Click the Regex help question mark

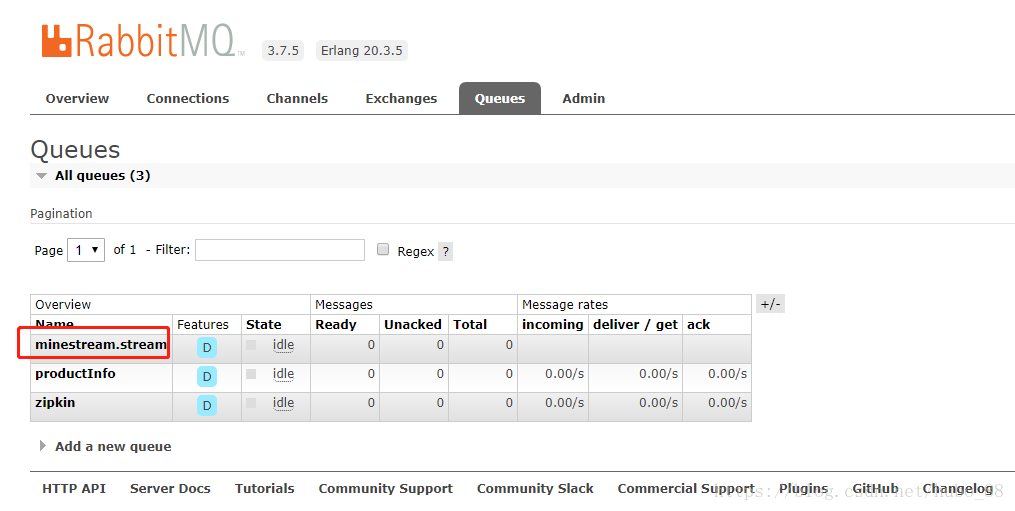[x=445, y=252]
